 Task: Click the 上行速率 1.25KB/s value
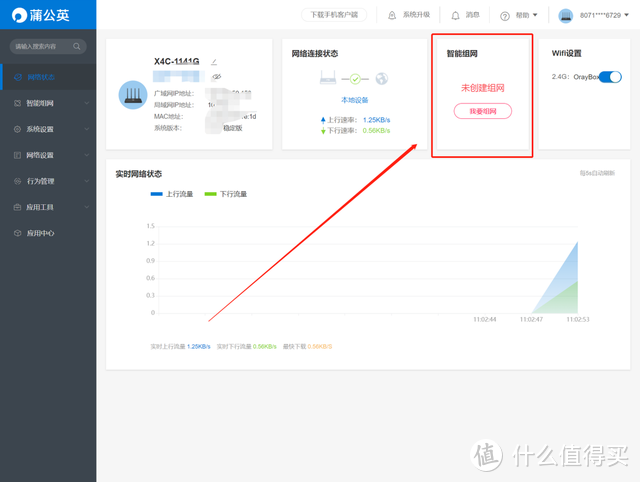coord(376,120)
